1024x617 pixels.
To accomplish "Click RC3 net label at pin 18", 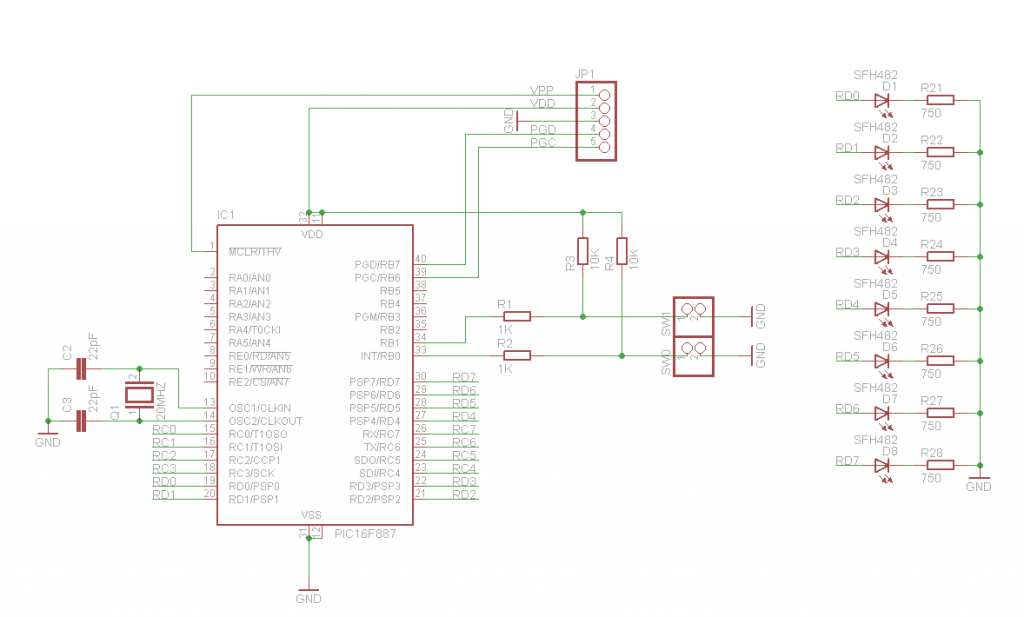I will pos(165,469).
